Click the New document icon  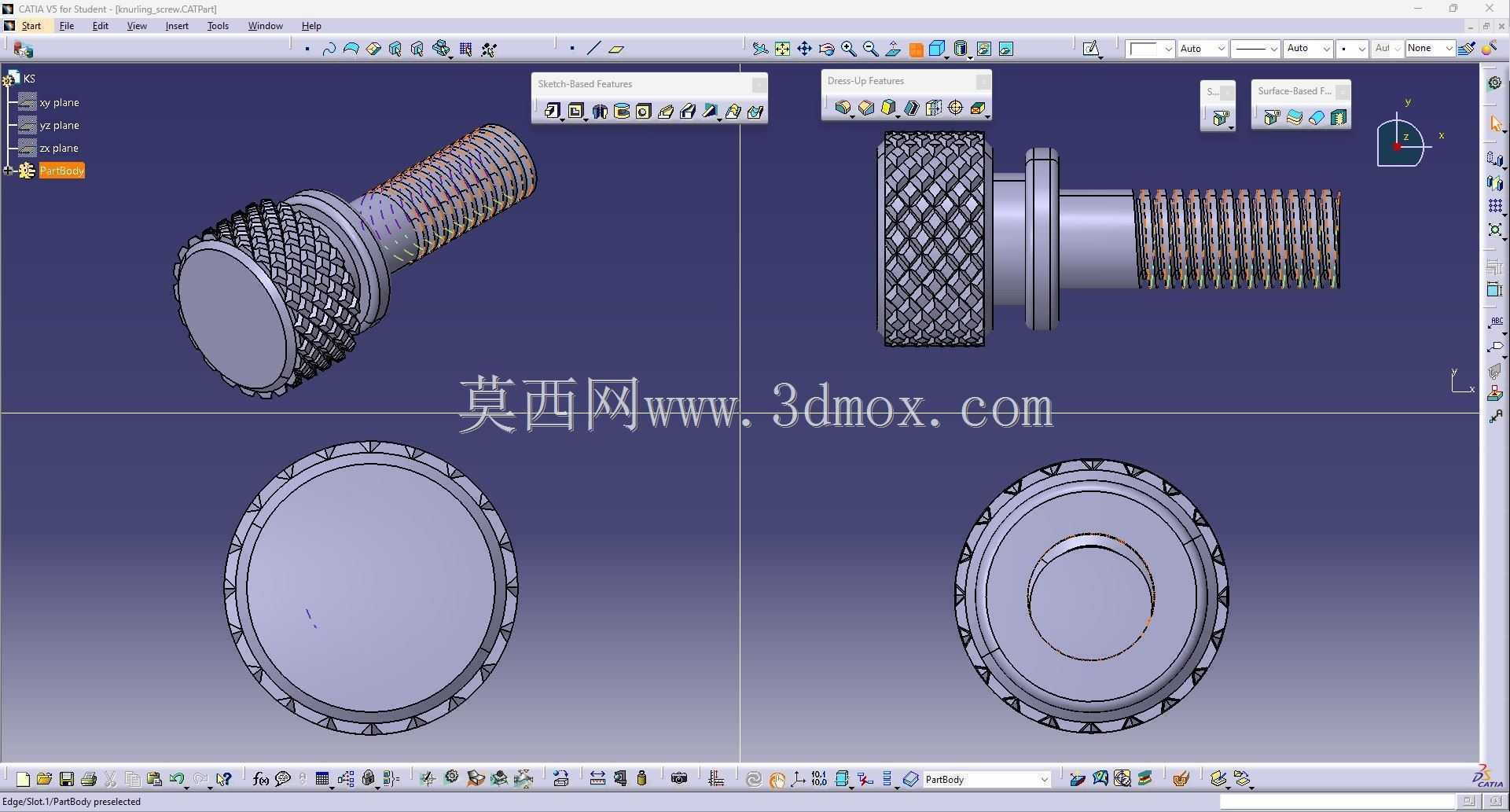[23, 779]
